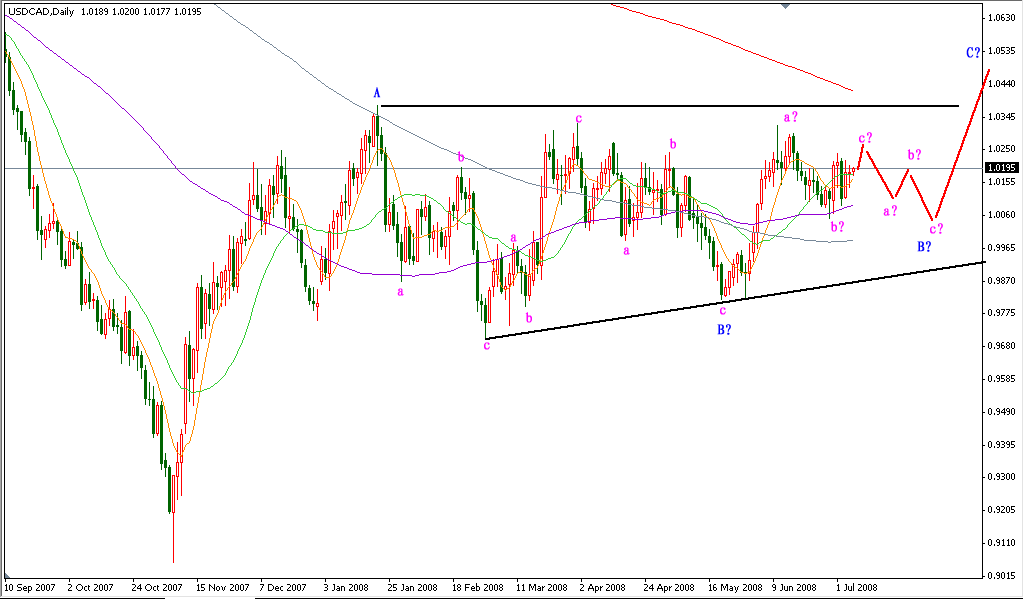Click the 1.0060 price scale value
Viewport: 1023px width, 599px height.
[1001, 215]
